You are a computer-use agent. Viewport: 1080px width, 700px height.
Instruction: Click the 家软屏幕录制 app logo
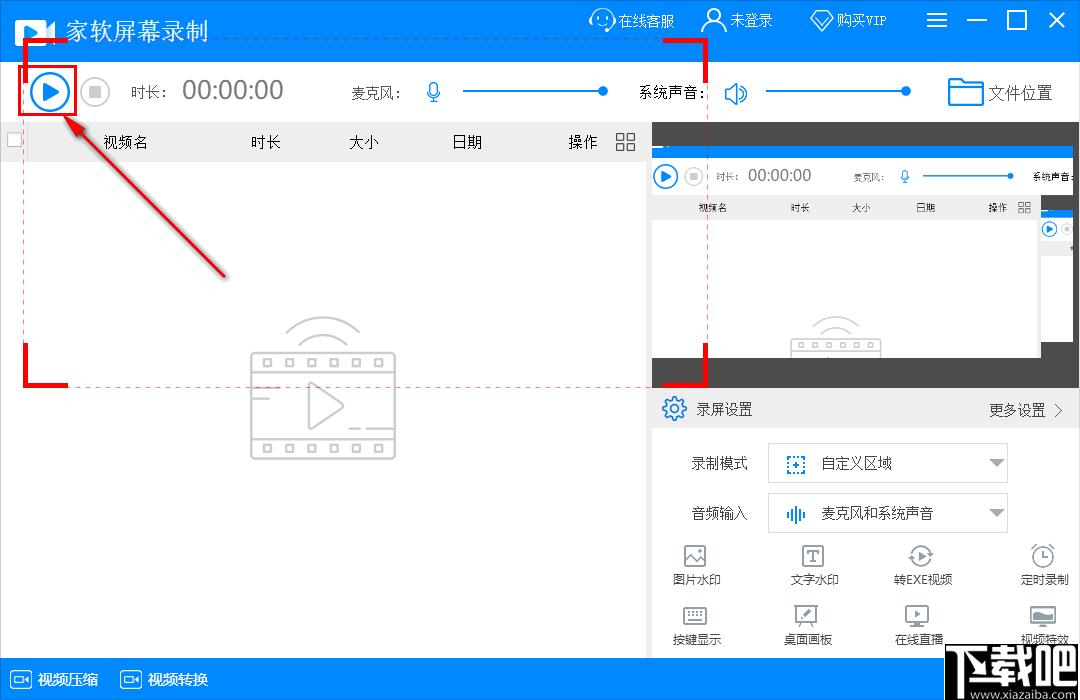point(33,32)
